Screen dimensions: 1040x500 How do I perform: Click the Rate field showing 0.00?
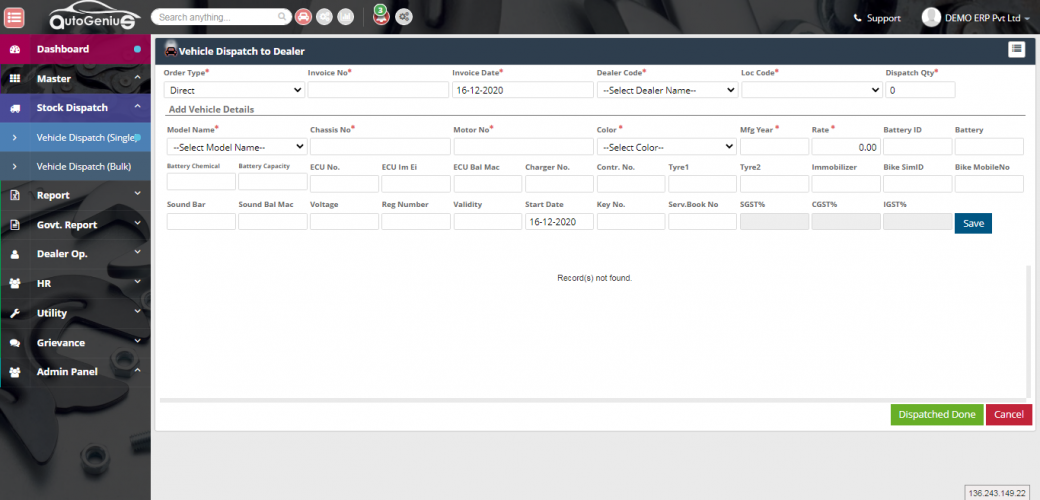(x=846, y=147)
